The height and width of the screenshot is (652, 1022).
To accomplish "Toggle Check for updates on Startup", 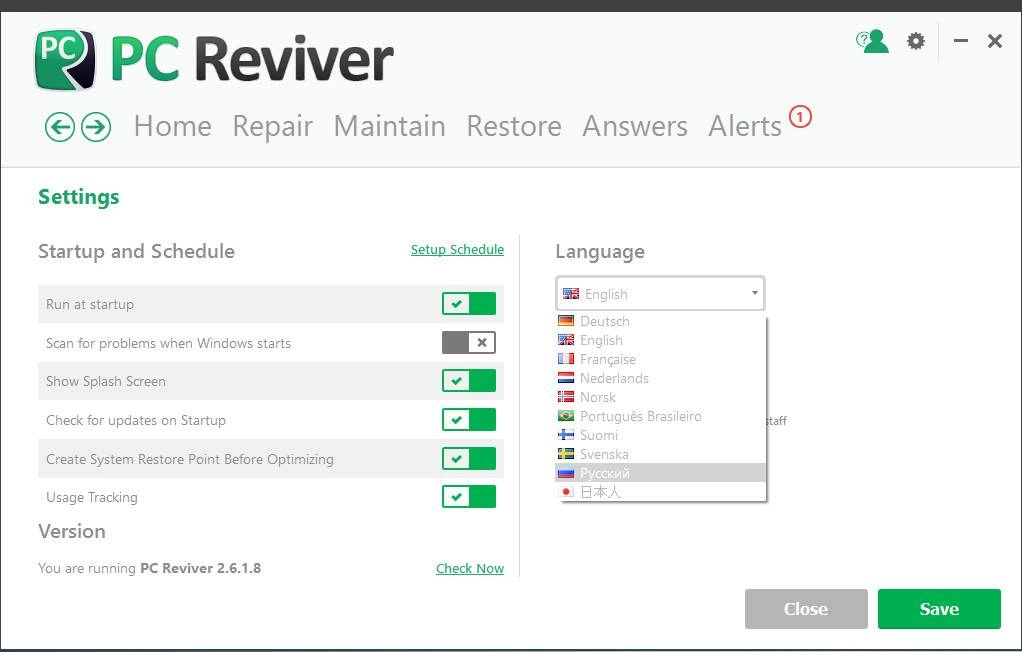I will pos(469,420).
